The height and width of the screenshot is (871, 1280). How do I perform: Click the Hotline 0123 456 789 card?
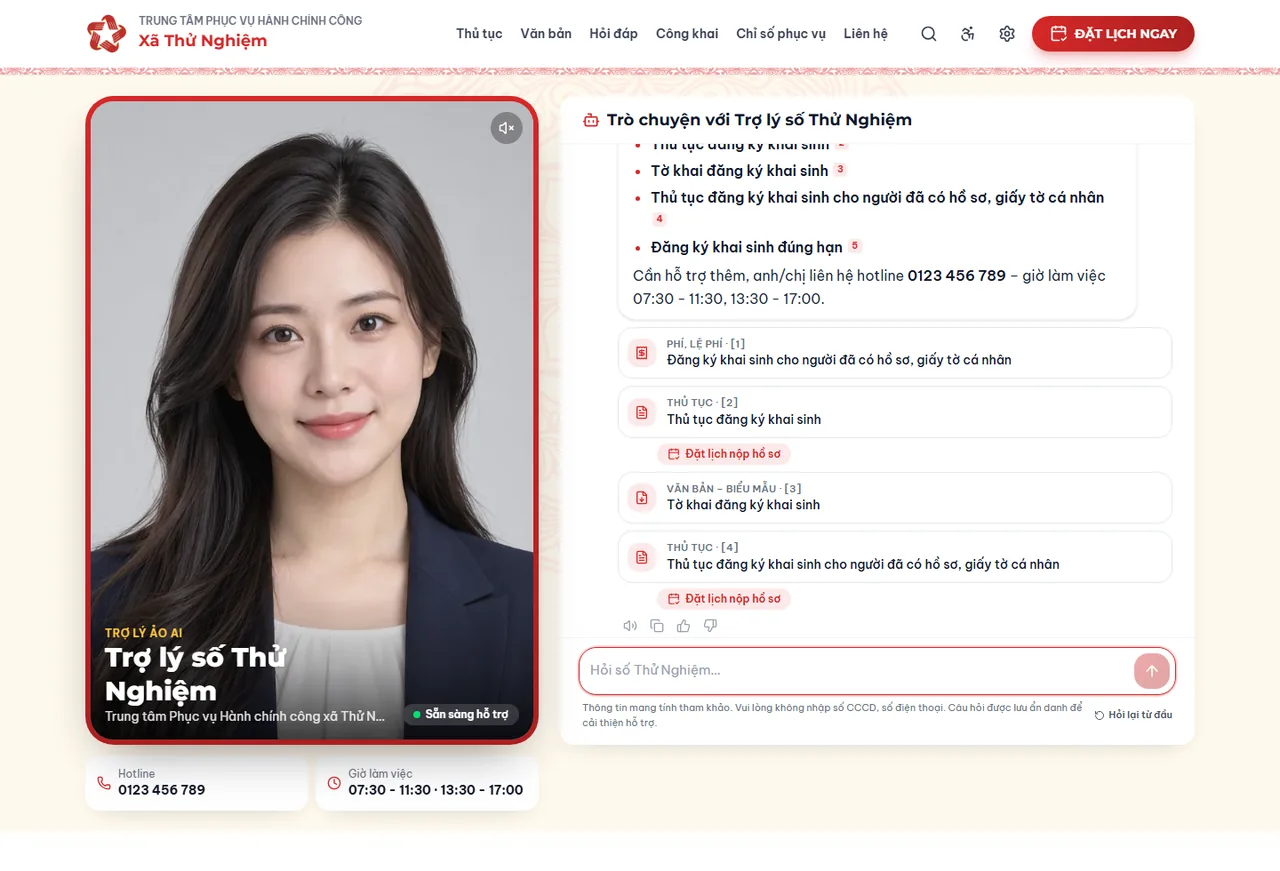[x=197, y=782]
